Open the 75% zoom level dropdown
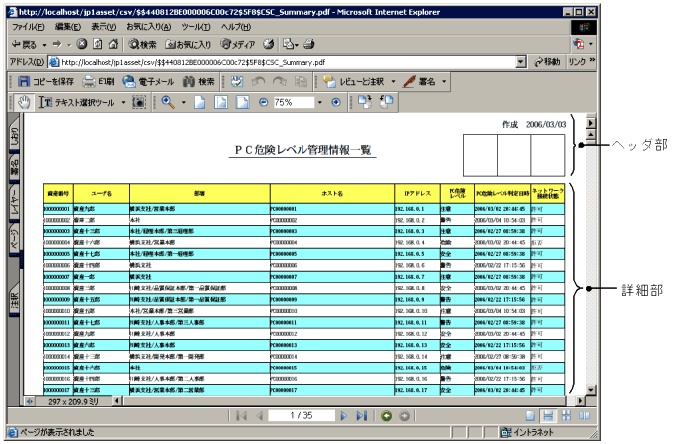Image resolution: width=673 pixels, height=444 pixels. (x=321, y=102)
